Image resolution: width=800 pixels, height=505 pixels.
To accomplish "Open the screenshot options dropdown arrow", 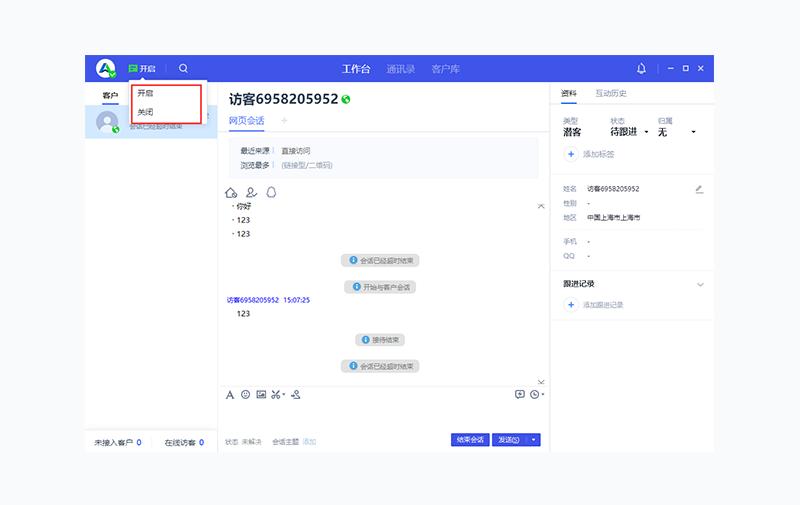I will [x=284, y=394].
